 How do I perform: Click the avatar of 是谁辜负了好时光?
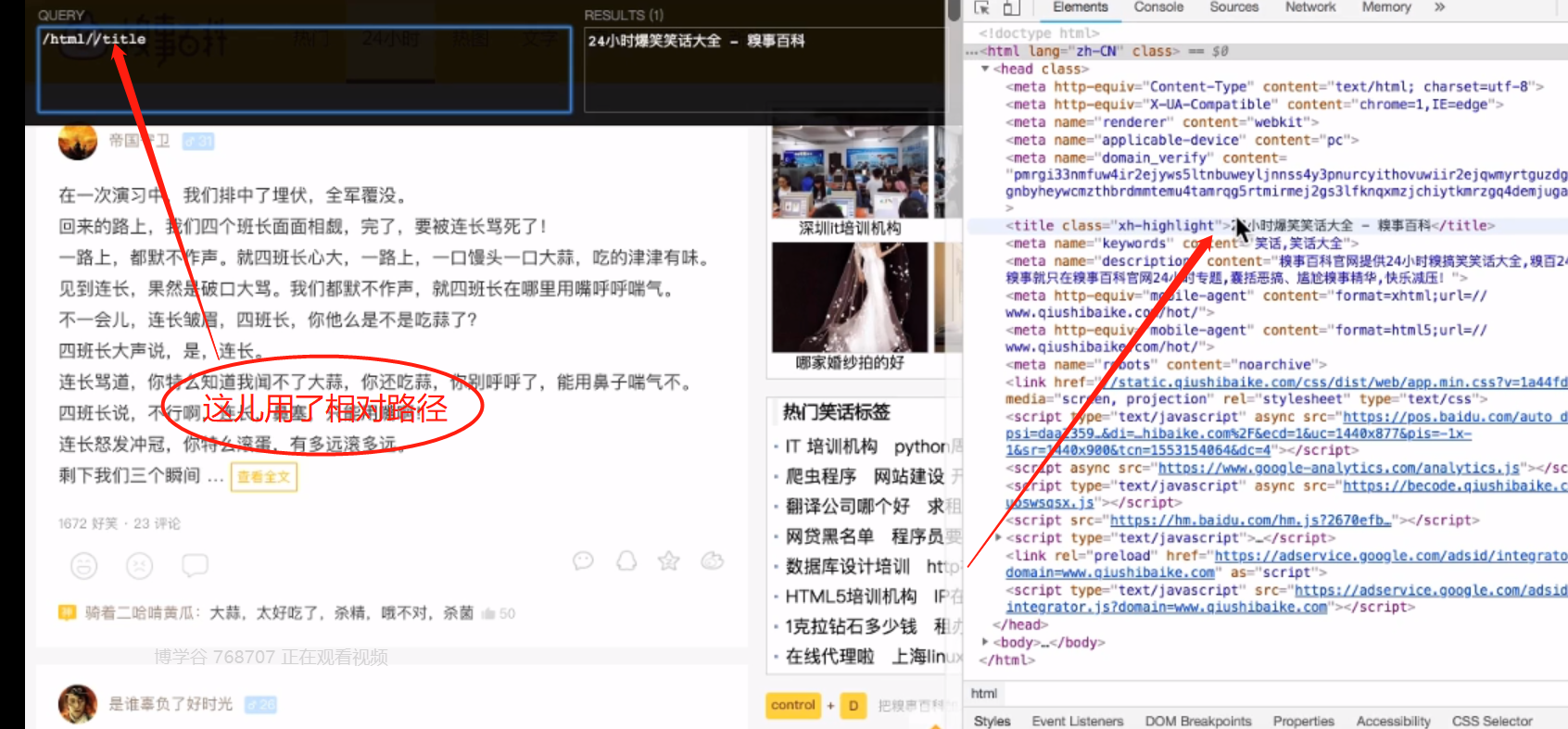(78, 704)
